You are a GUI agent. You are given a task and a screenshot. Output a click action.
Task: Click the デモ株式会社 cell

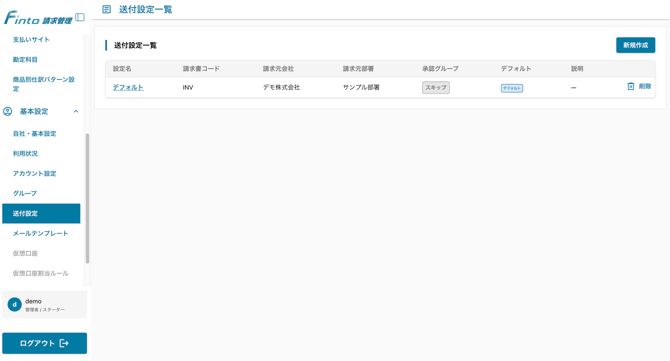coord(281,88)
